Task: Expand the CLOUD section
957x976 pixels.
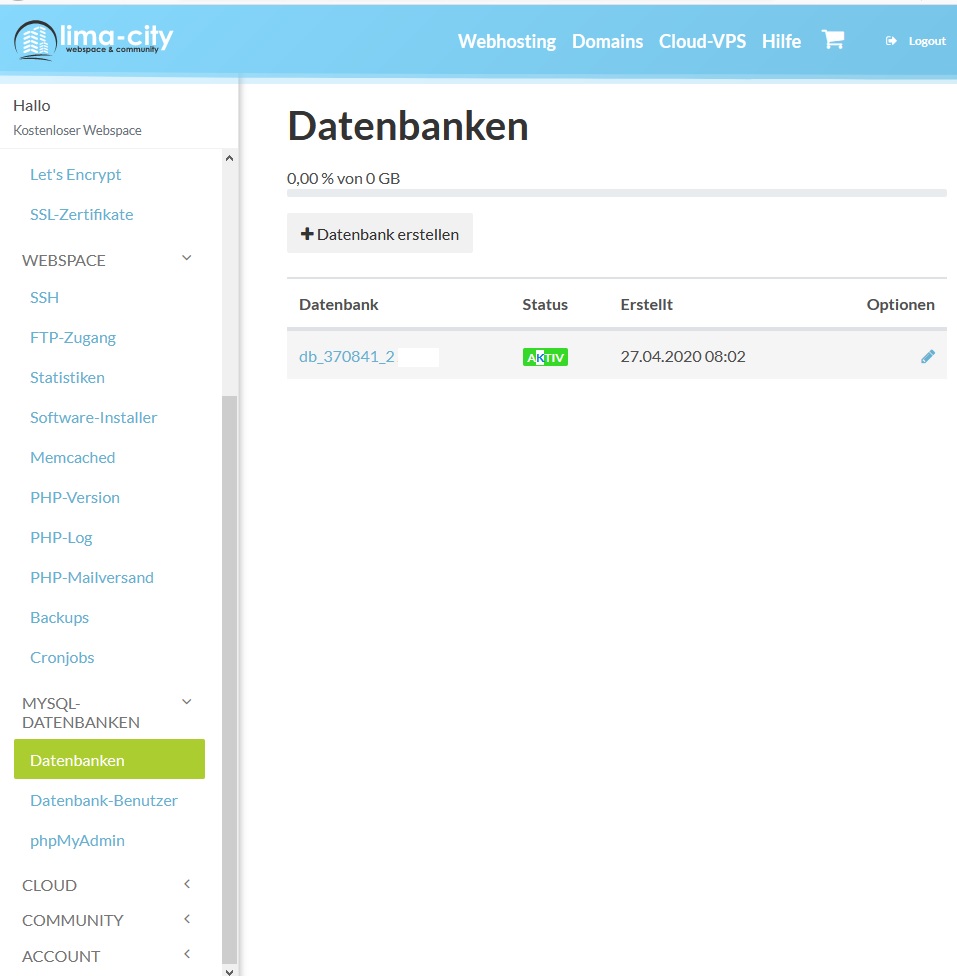Action: pyautogui.click(x=186, y=884)
